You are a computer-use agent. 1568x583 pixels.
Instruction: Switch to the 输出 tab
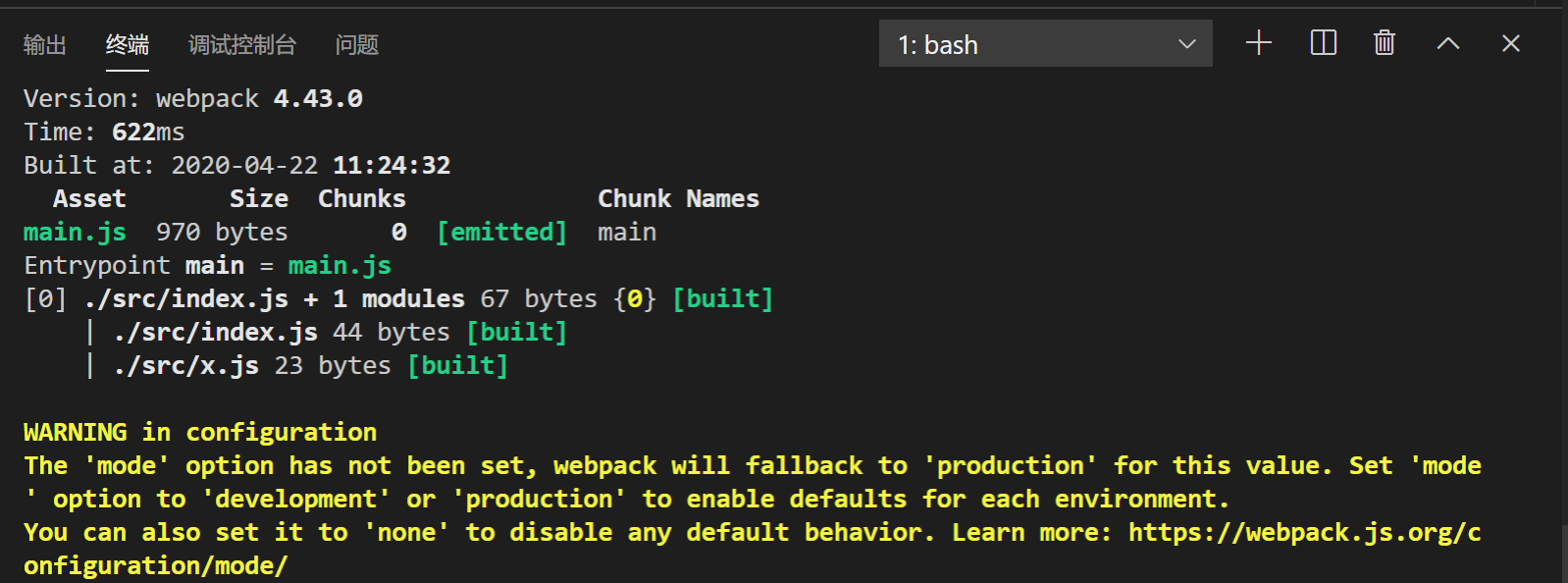tap(45, 45)
